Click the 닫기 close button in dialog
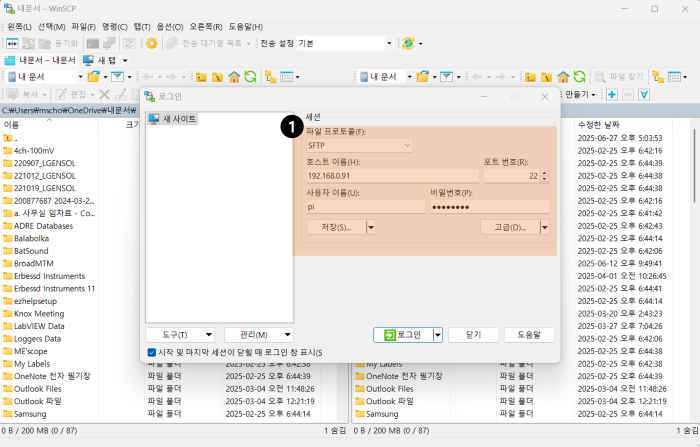 click(473, 335)
